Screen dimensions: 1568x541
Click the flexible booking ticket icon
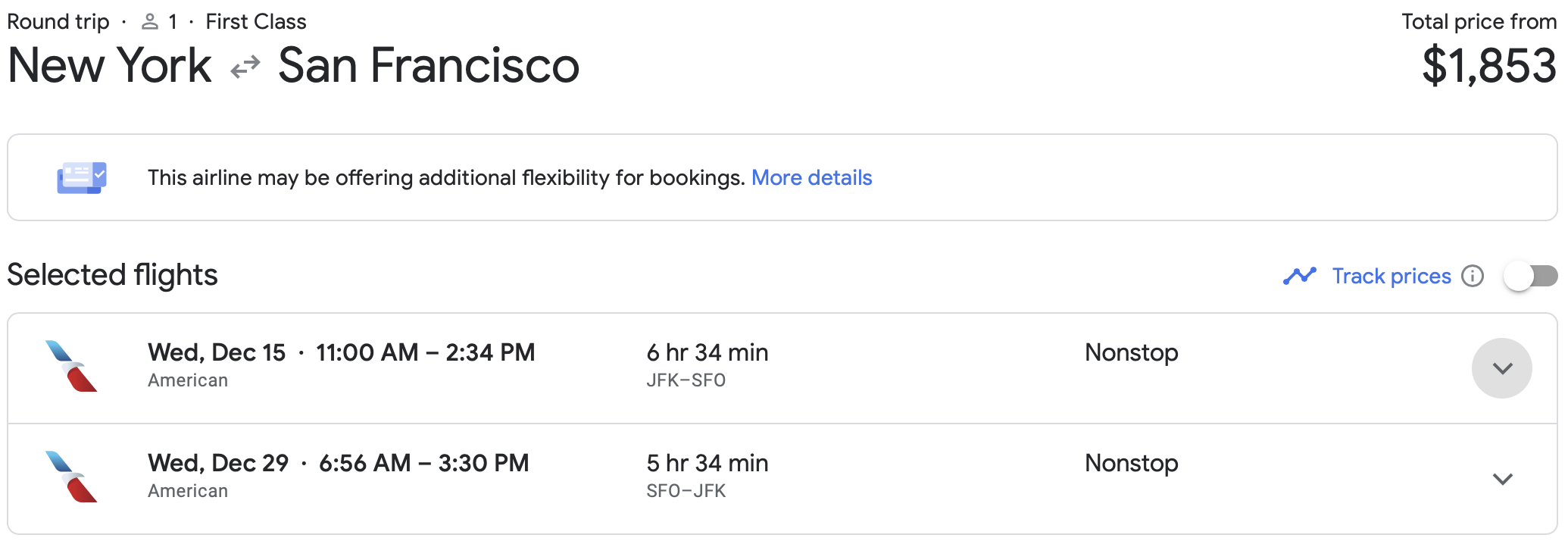tap(82, 177)
